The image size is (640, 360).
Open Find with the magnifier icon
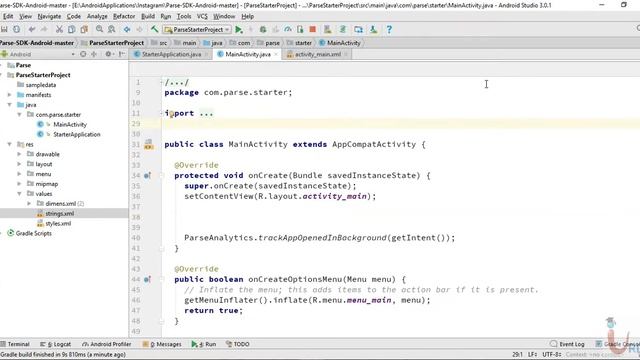tap(99, 29)
